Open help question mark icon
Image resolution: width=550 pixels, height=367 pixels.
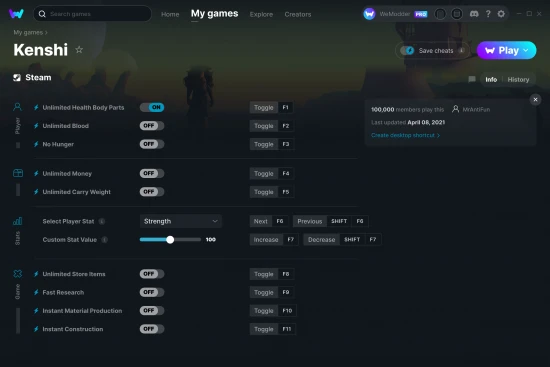(x=488, y=14)
